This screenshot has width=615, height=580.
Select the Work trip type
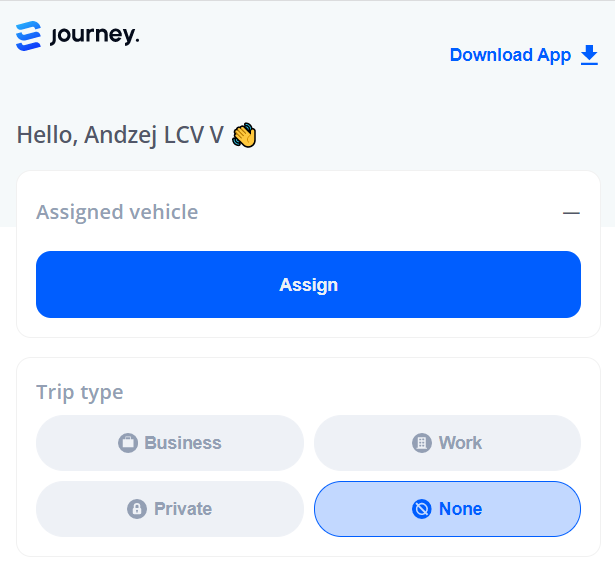pos(448,443)
